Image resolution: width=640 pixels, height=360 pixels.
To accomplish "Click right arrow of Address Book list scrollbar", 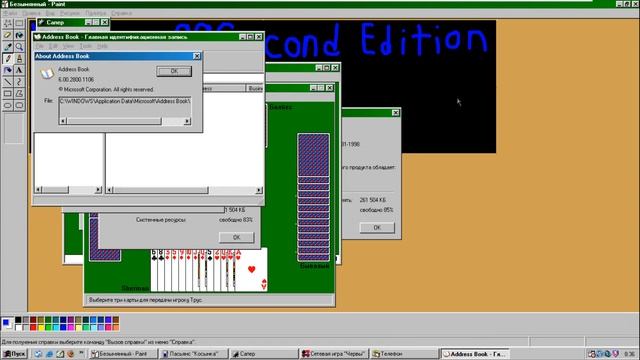I will click(259, 190).
